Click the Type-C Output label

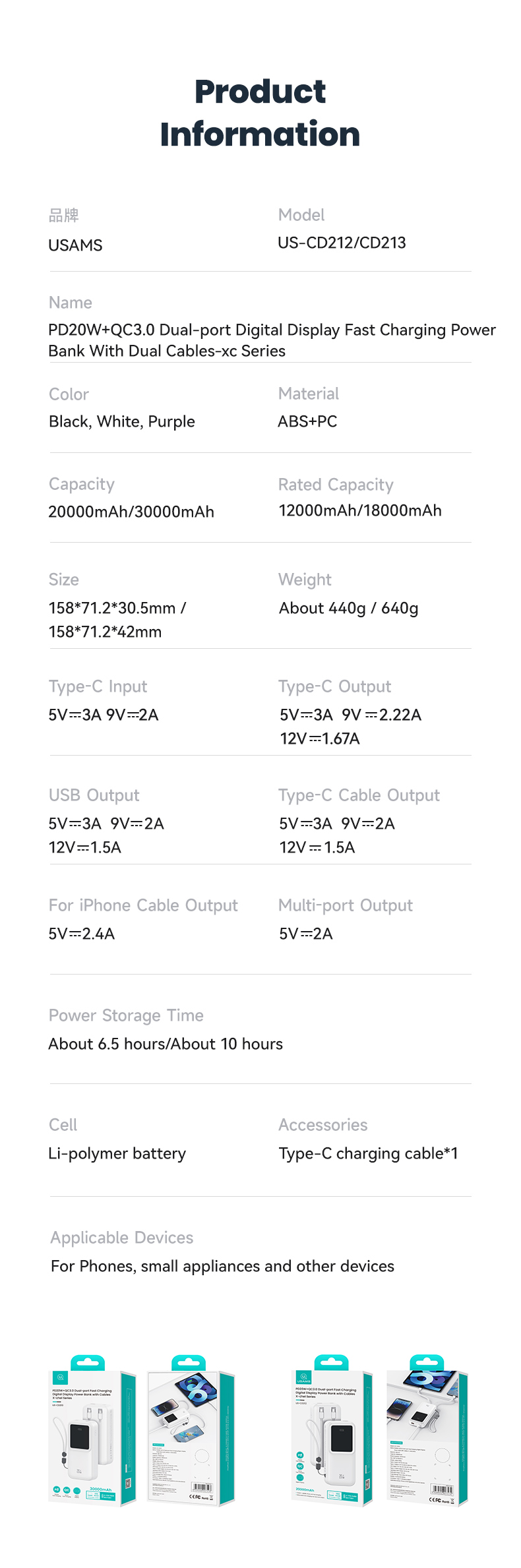click(x=334, y=686)
